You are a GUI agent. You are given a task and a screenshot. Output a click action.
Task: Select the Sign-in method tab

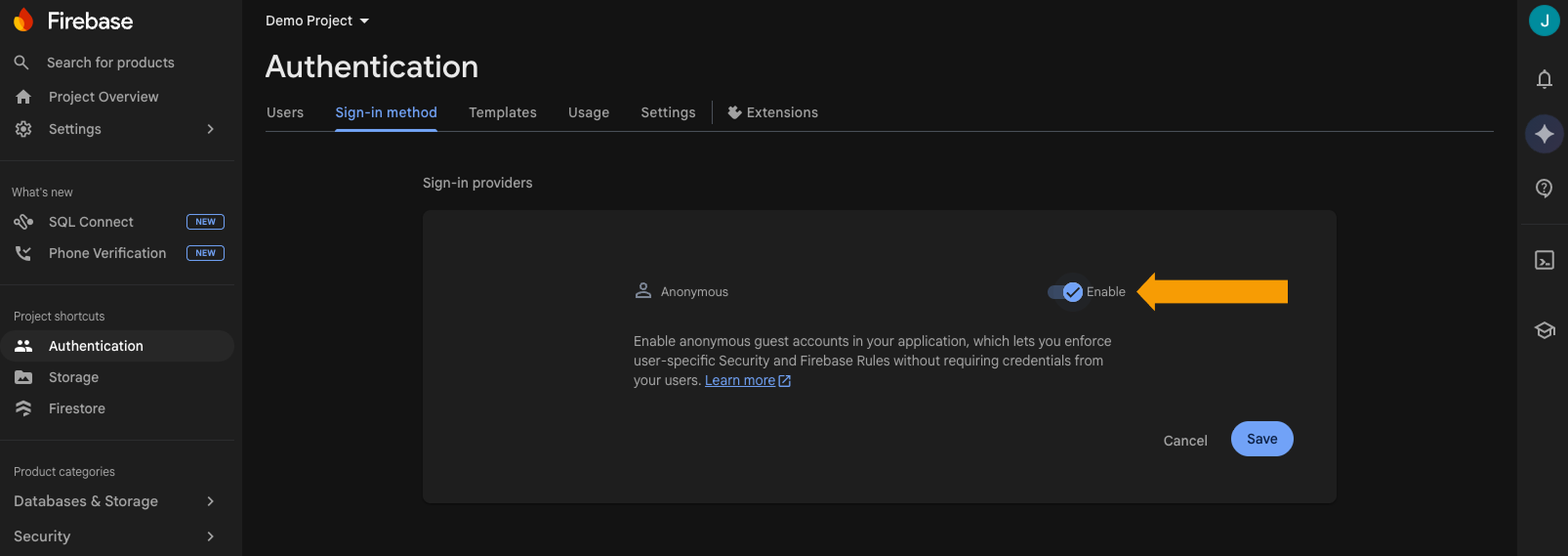(387, 112)
